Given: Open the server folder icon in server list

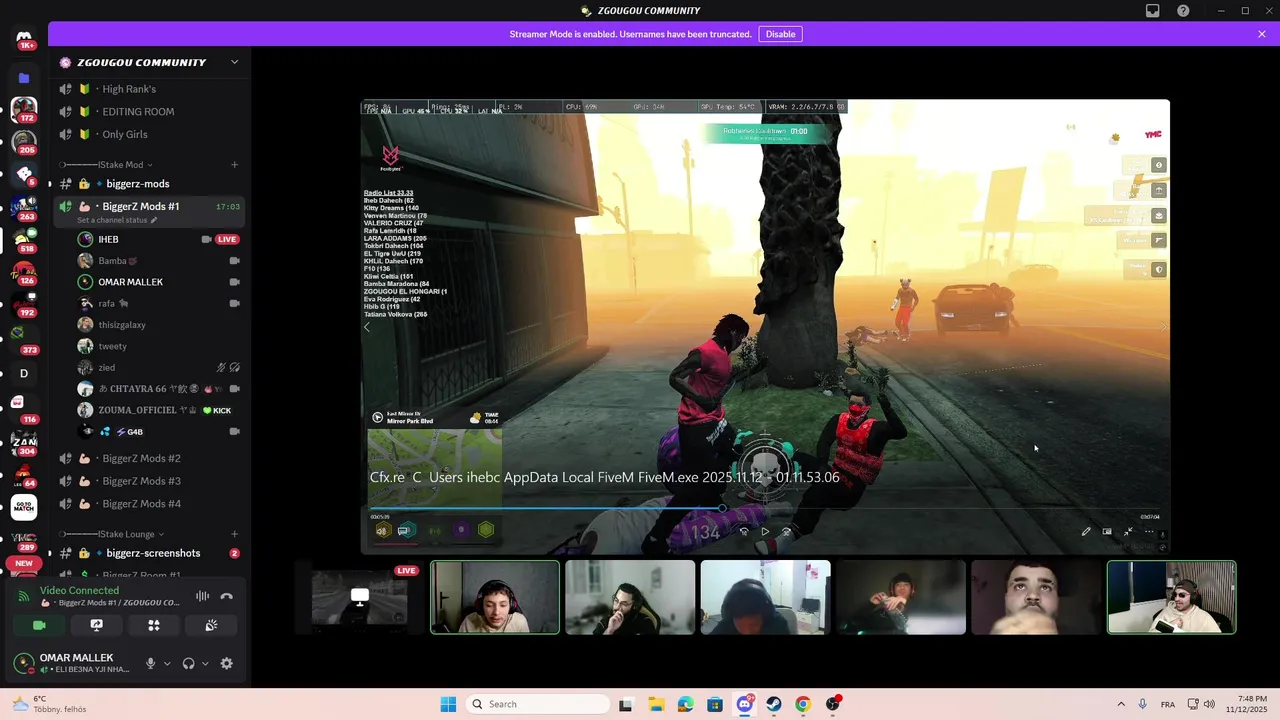Looking at the screenshot, I should (24, 77).
